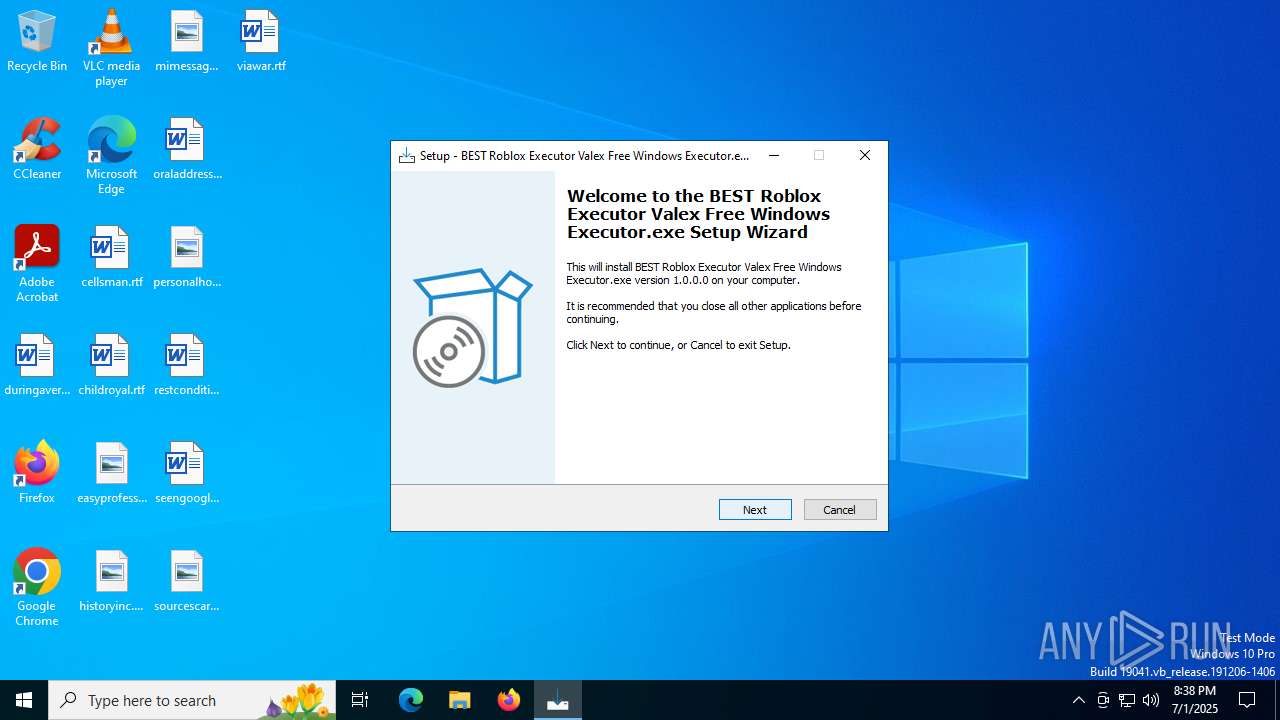Select the historyinc... file icon
This screenshot has height=720, width=1280.
pos(111,582)
